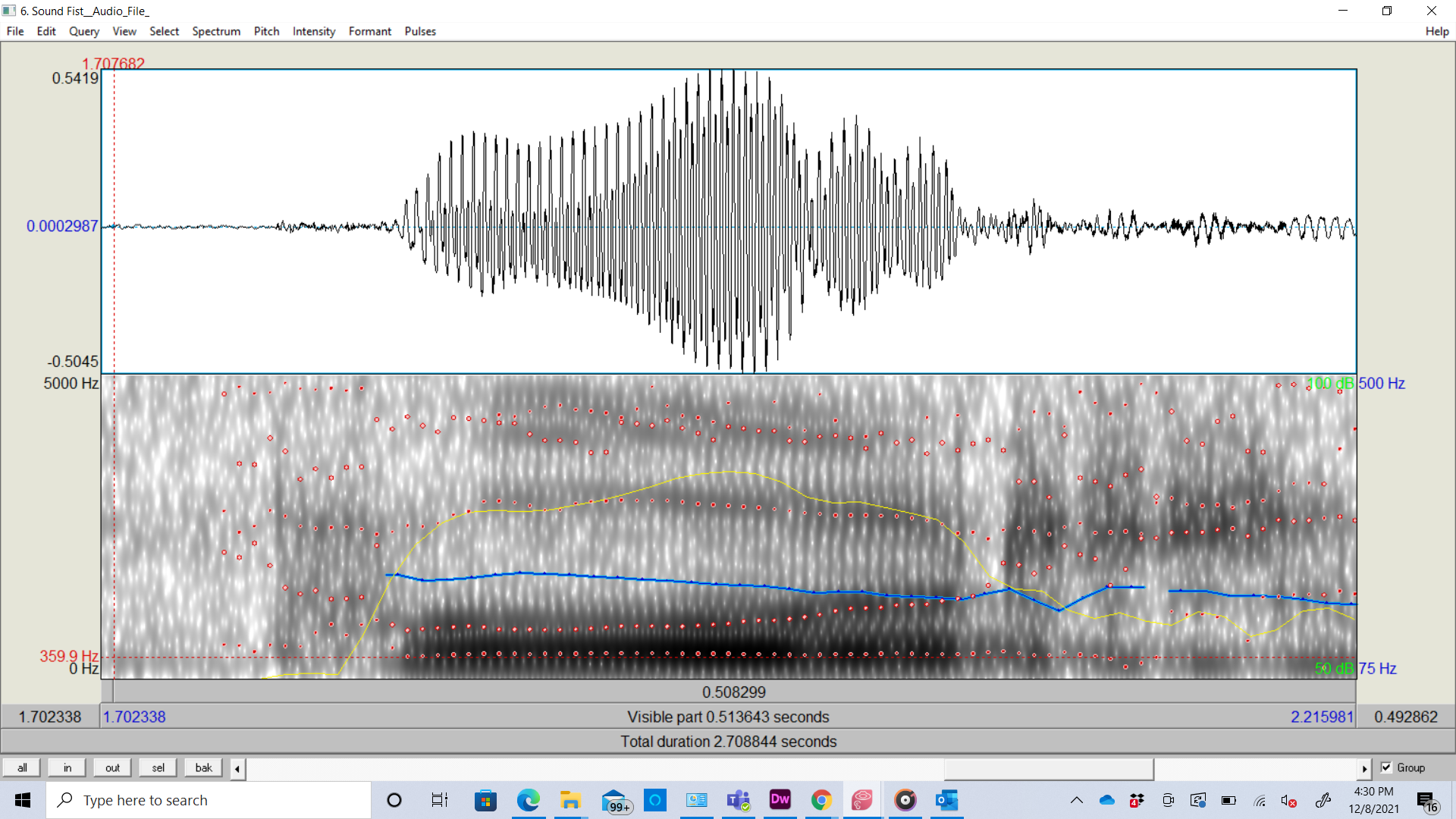Screen dimensions: 1456x819
Task: Click the pen Windows Ink tray icon
Action: pos(1323,800)
